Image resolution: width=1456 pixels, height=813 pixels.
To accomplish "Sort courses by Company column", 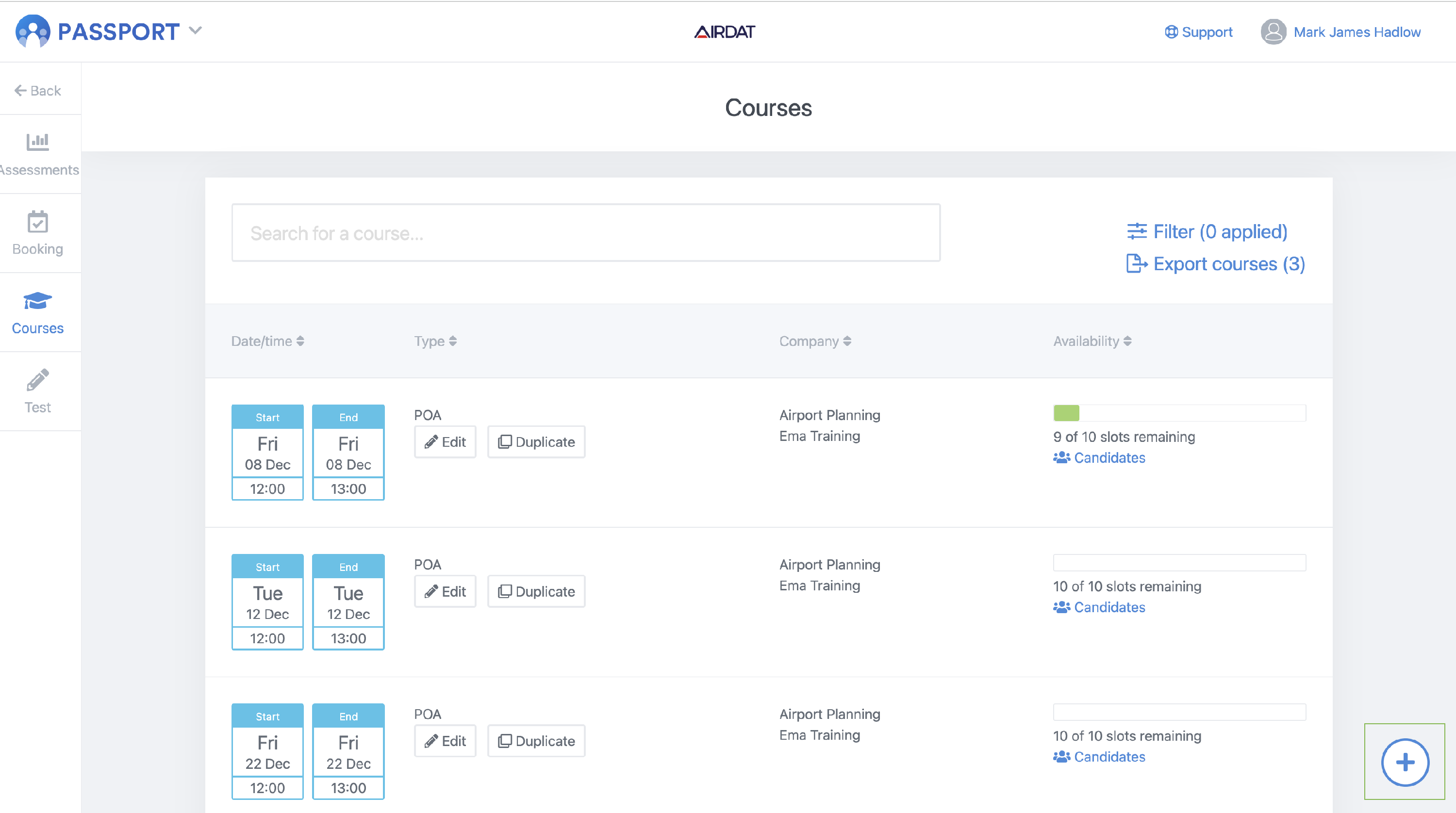I will click(x=814, y=341).
